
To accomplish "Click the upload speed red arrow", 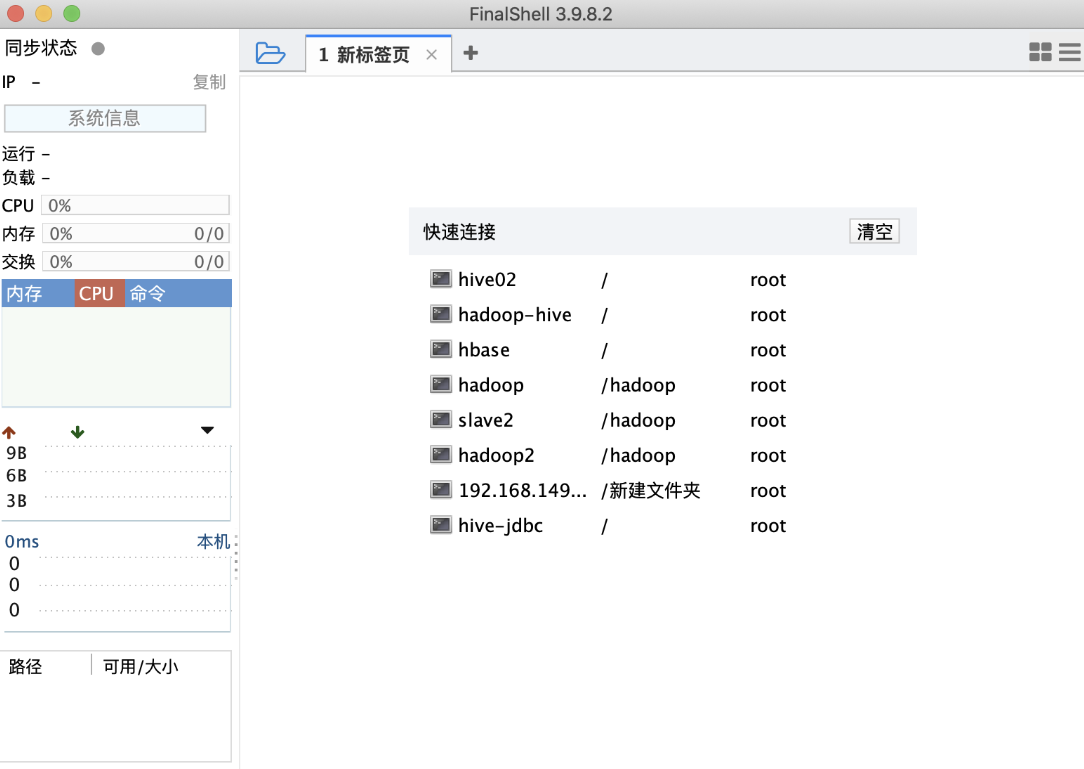I will 9,432.
